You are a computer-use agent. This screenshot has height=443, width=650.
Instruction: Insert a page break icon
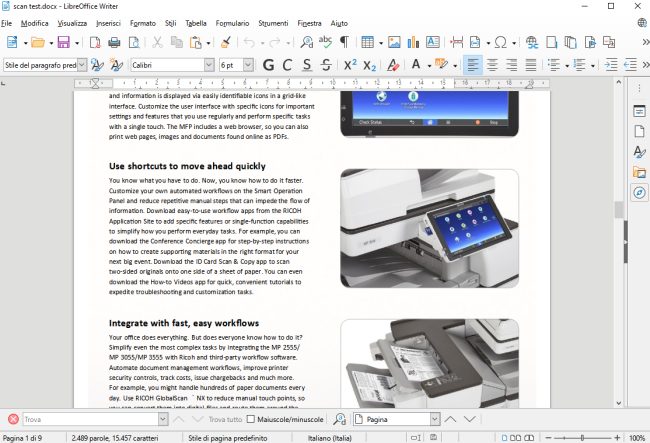456,42
